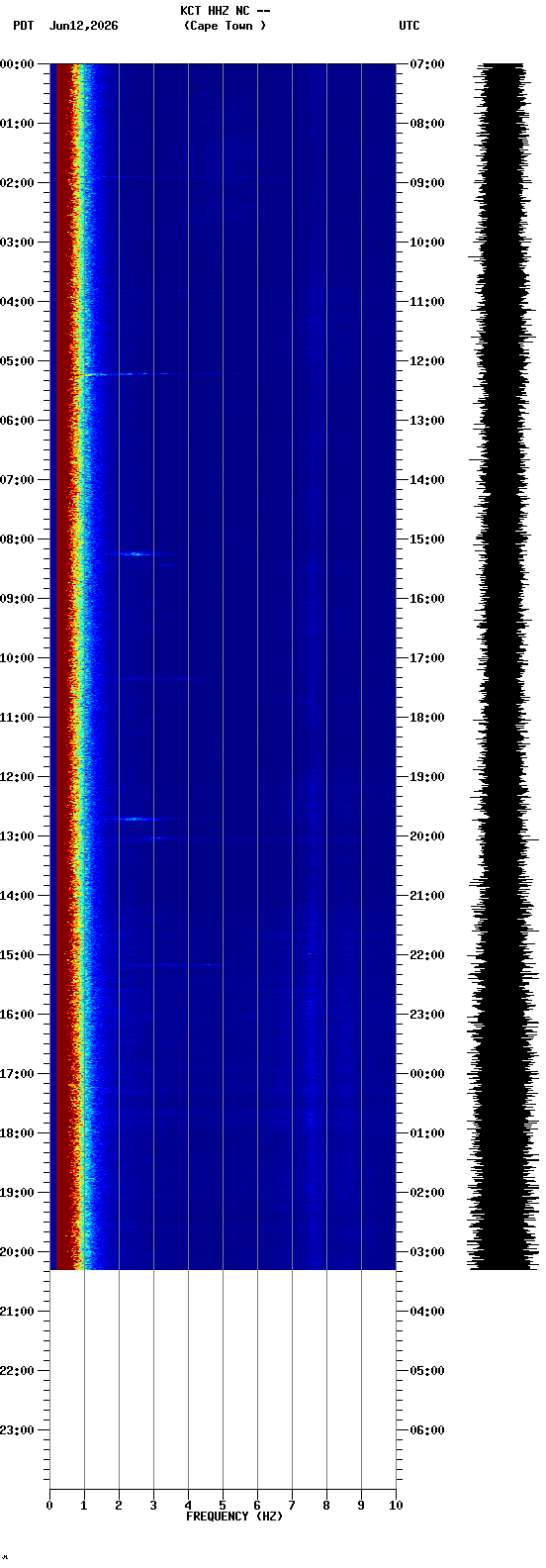Viewport: 546px width, 1568px height.
Task: Click the PDT time label '09:00'
Action: click(x=18, y=599)
